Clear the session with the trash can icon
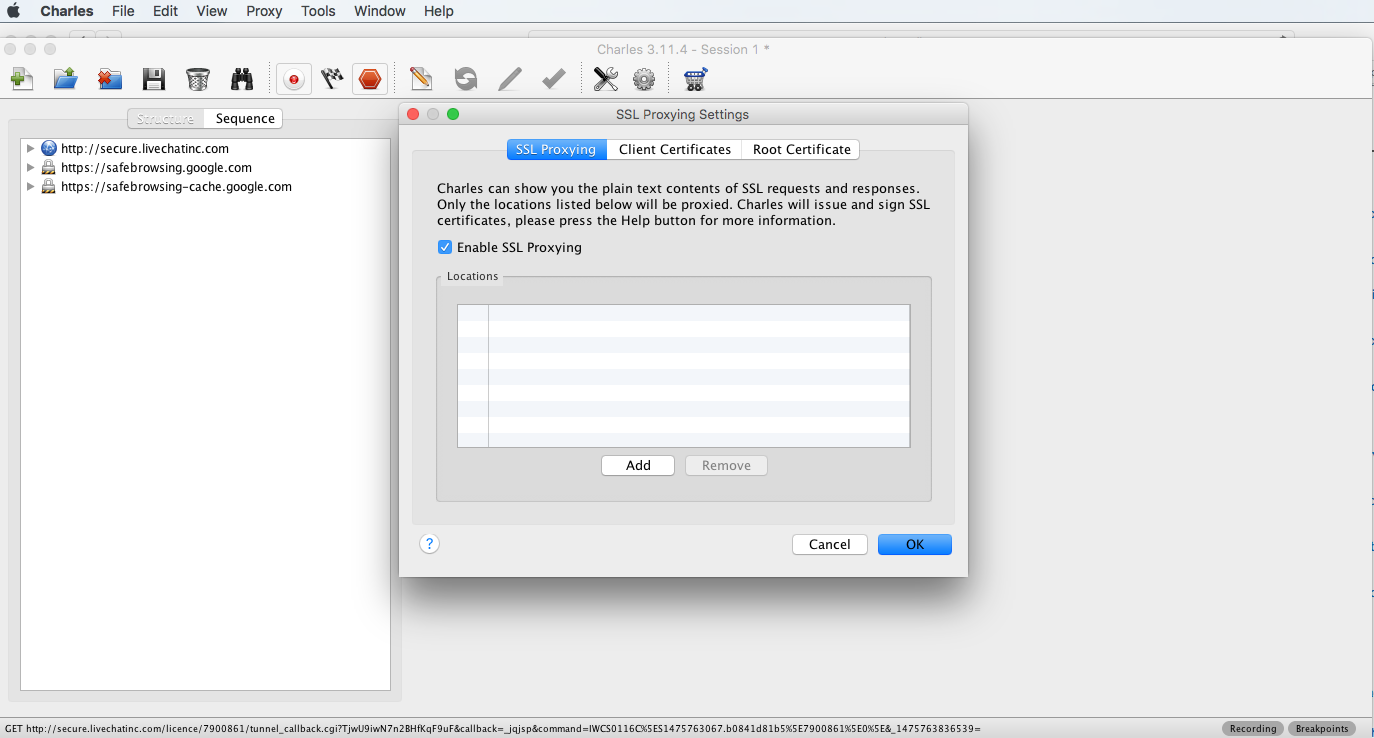Screen dimensions: 1374x738 coord(198,79)
